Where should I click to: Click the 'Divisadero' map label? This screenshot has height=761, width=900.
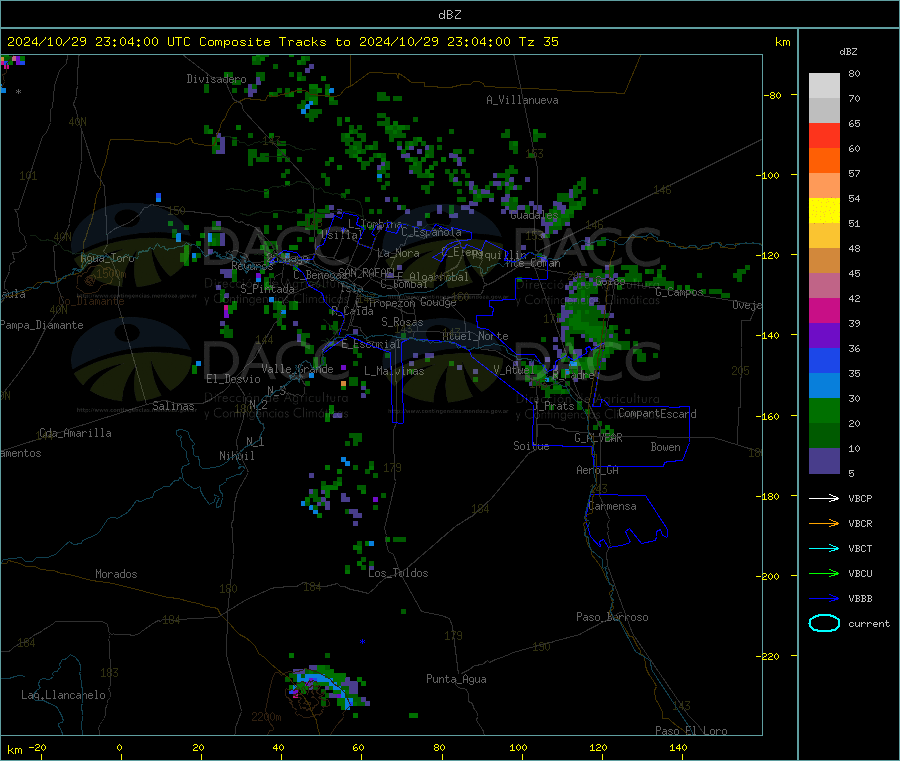click(x=216, y=79)
